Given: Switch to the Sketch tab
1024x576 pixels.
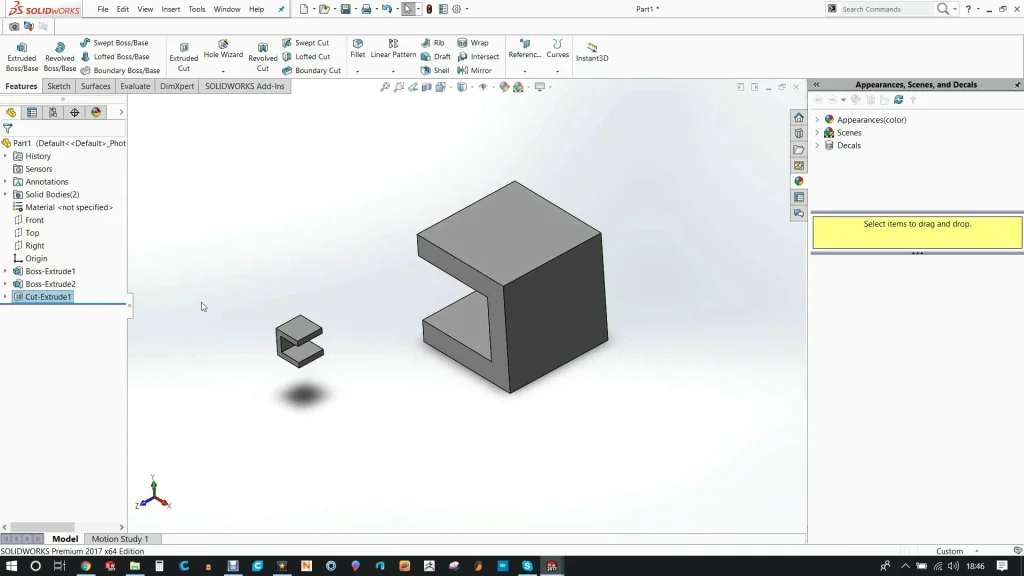Looking at the screenshot, I should 59,86.
